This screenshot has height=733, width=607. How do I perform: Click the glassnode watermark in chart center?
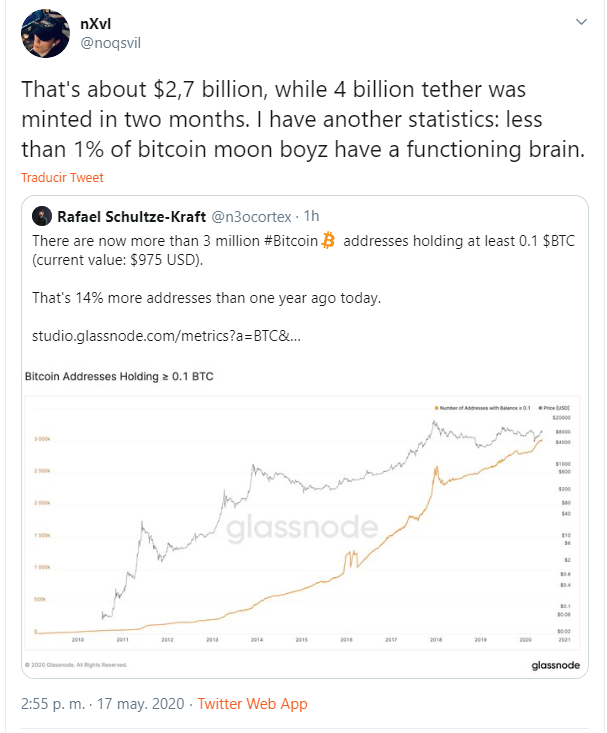(302, 528)
